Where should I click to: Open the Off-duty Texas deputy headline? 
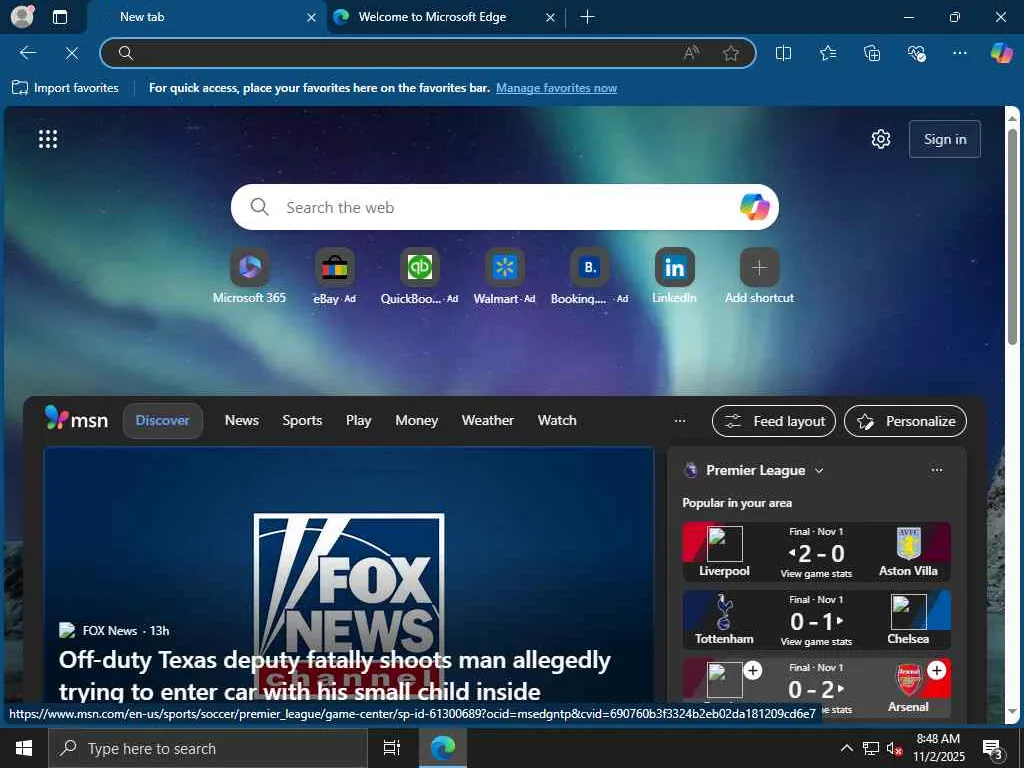point(334,676)
